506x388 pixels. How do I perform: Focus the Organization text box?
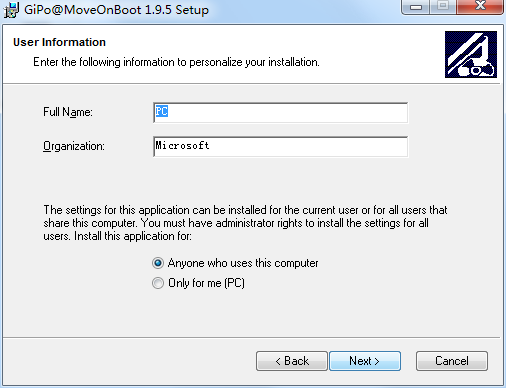tap(280, 146)
